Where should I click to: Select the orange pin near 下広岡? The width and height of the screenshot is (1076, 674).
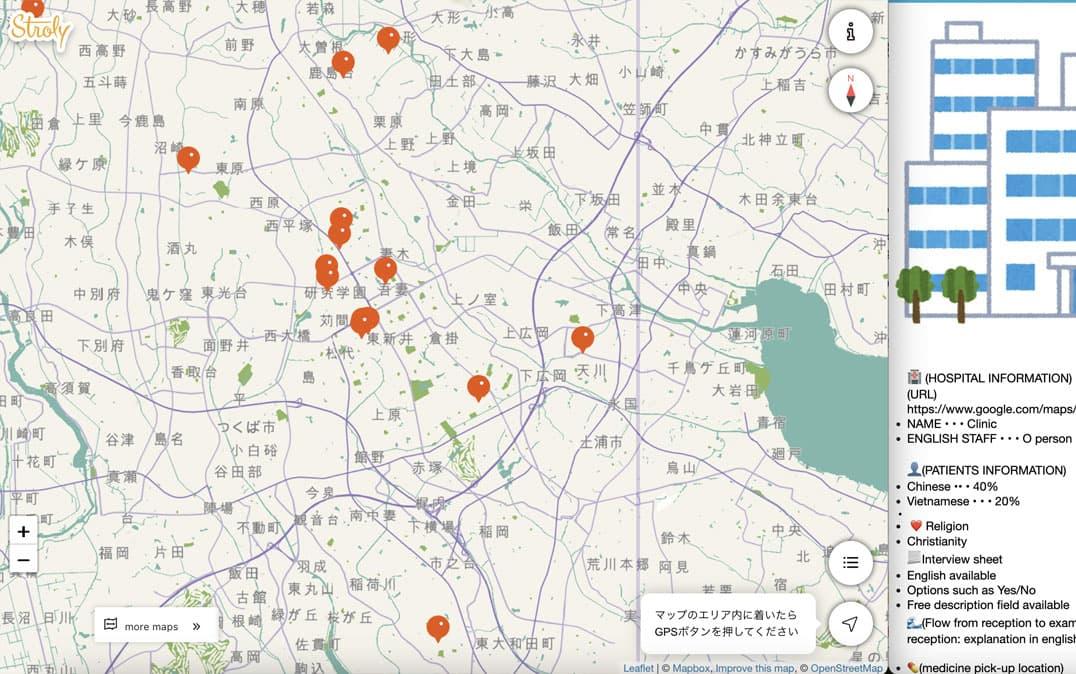pos(479,386)
